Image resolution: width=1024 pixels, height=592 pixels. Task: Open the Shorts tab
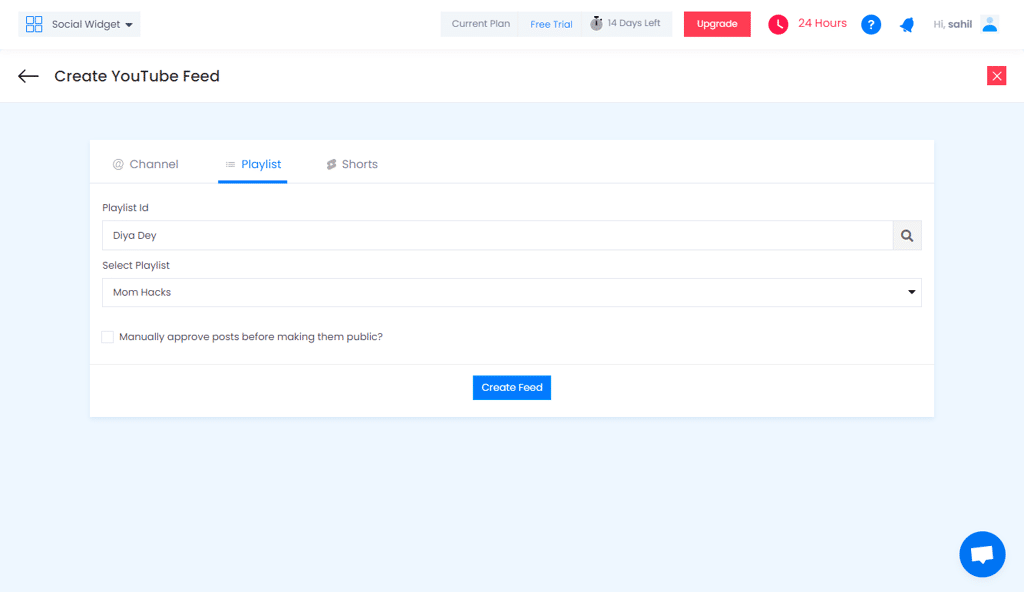click(x=352, y=163)
